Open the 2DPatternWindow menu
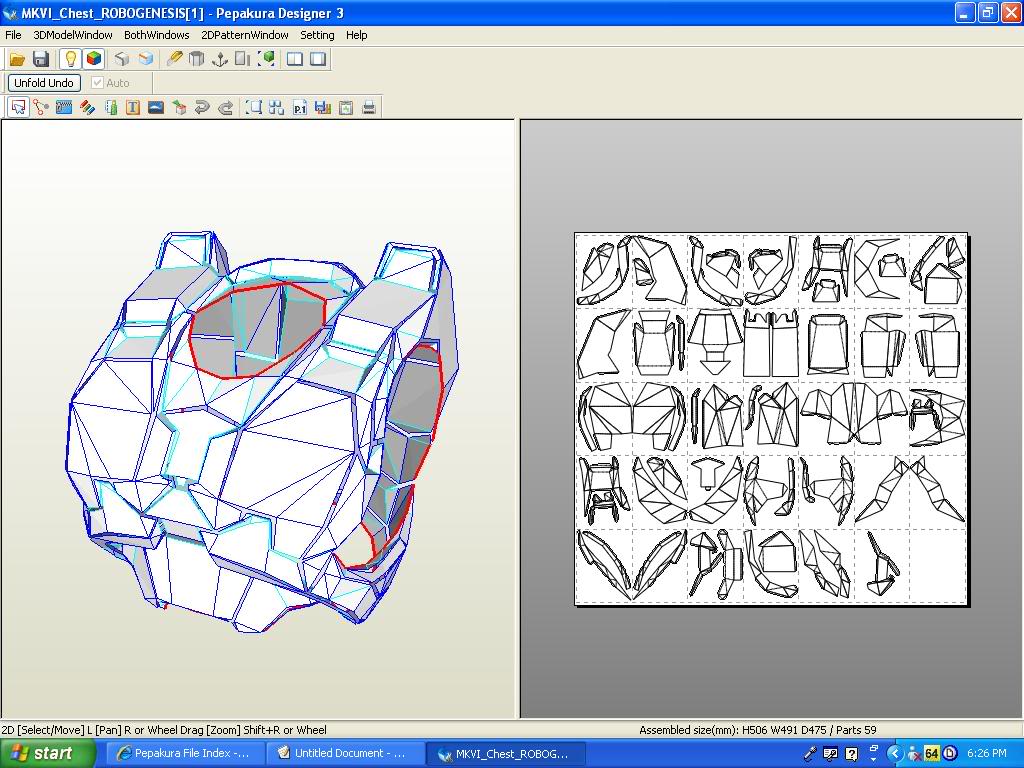1024x768 pixels. [244, 35]
